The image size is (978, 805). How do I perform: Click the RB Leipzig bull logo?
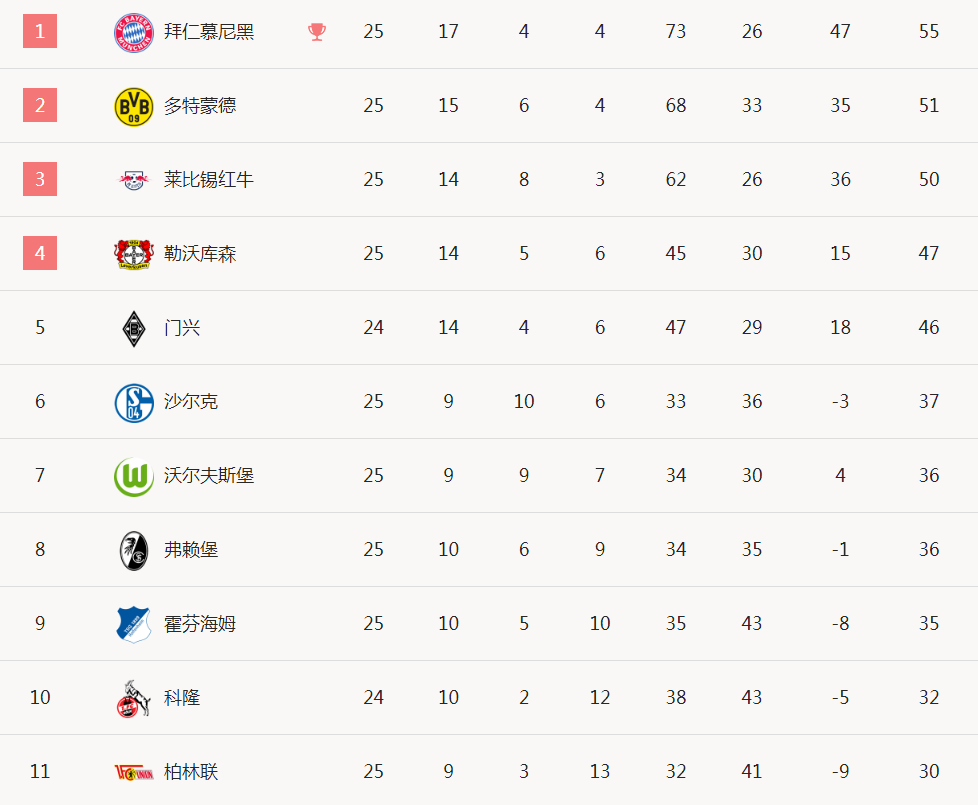point(133,180)
